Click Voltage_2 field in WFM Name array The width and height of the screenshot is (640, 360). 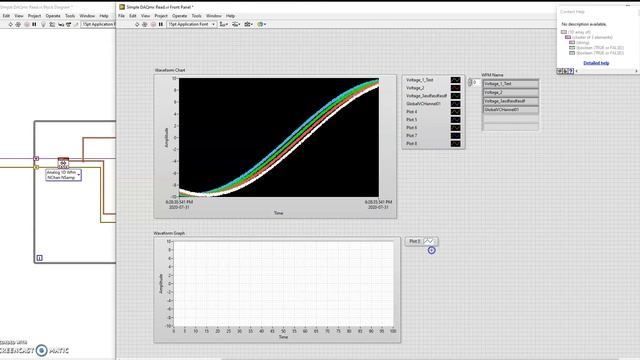tap(511, 93)
